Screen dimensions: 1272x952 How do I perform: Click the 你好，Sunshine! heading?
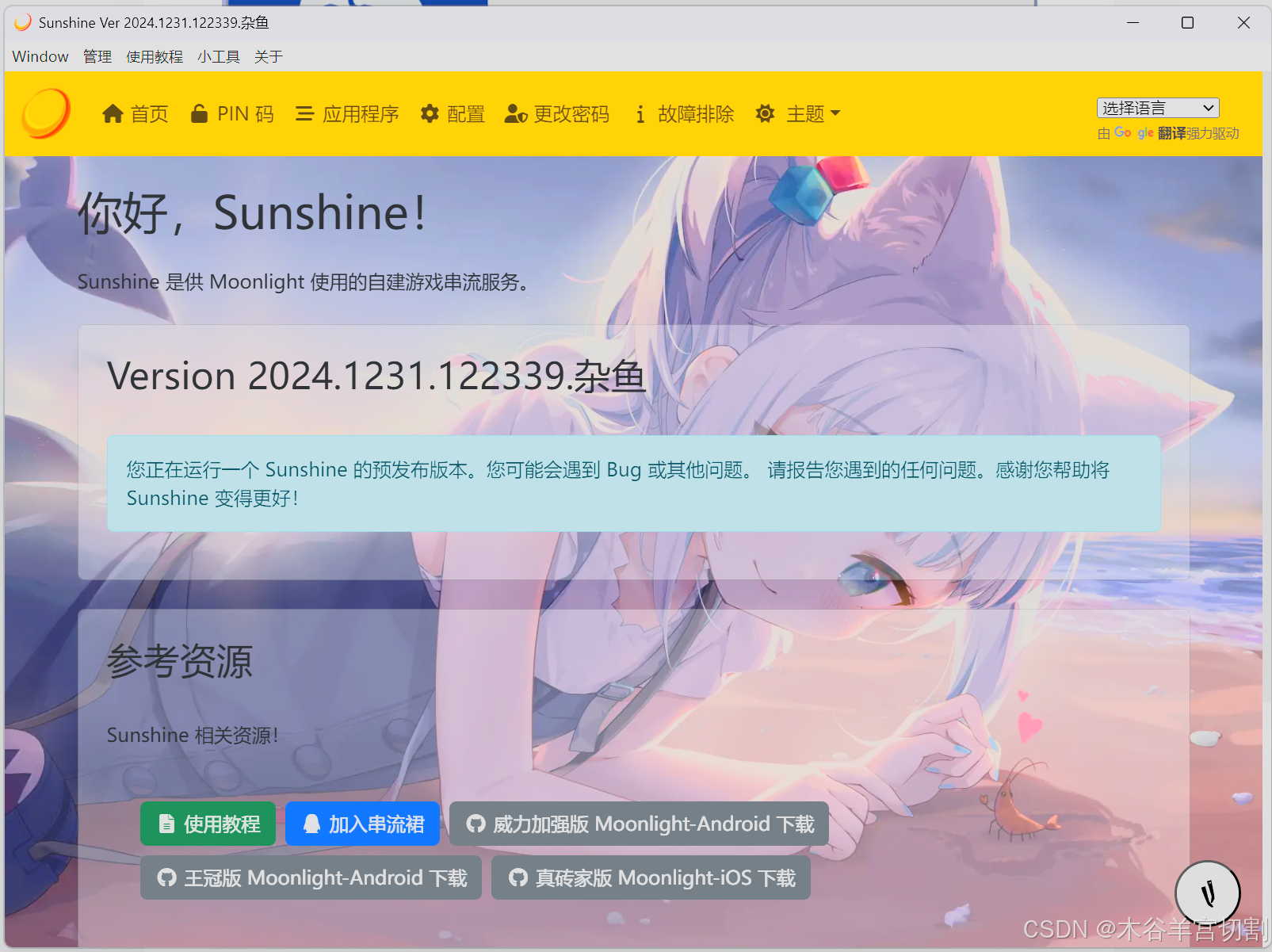coord(252,213)
